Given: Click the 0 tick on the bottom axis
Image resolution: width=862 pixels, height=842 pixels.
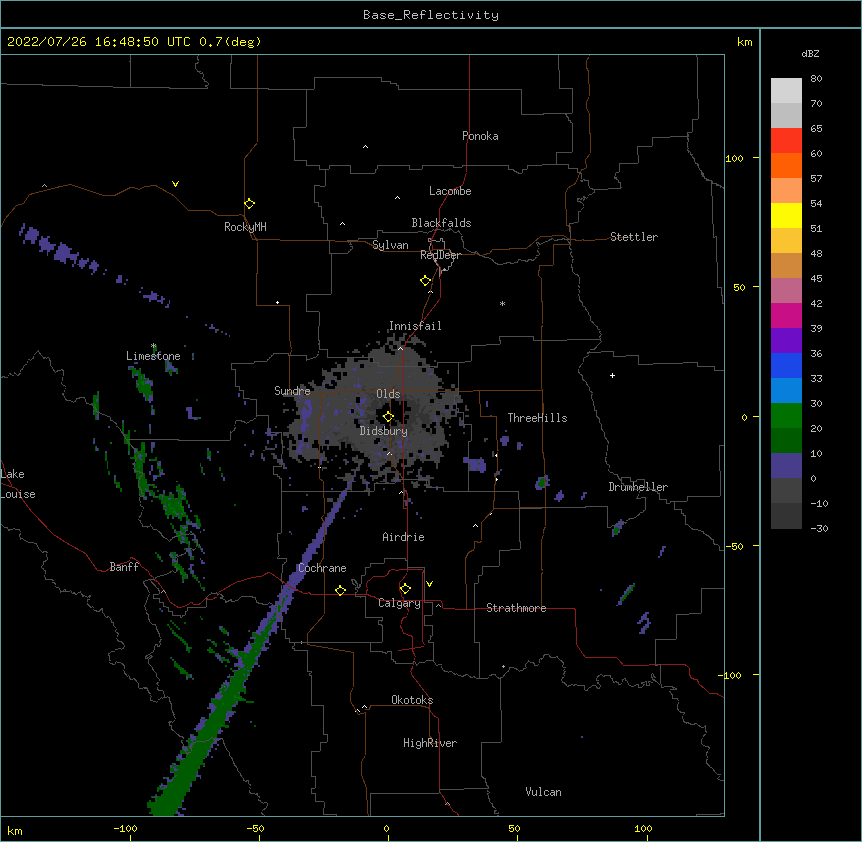Looking at the screenshot, I should point(386,828).
